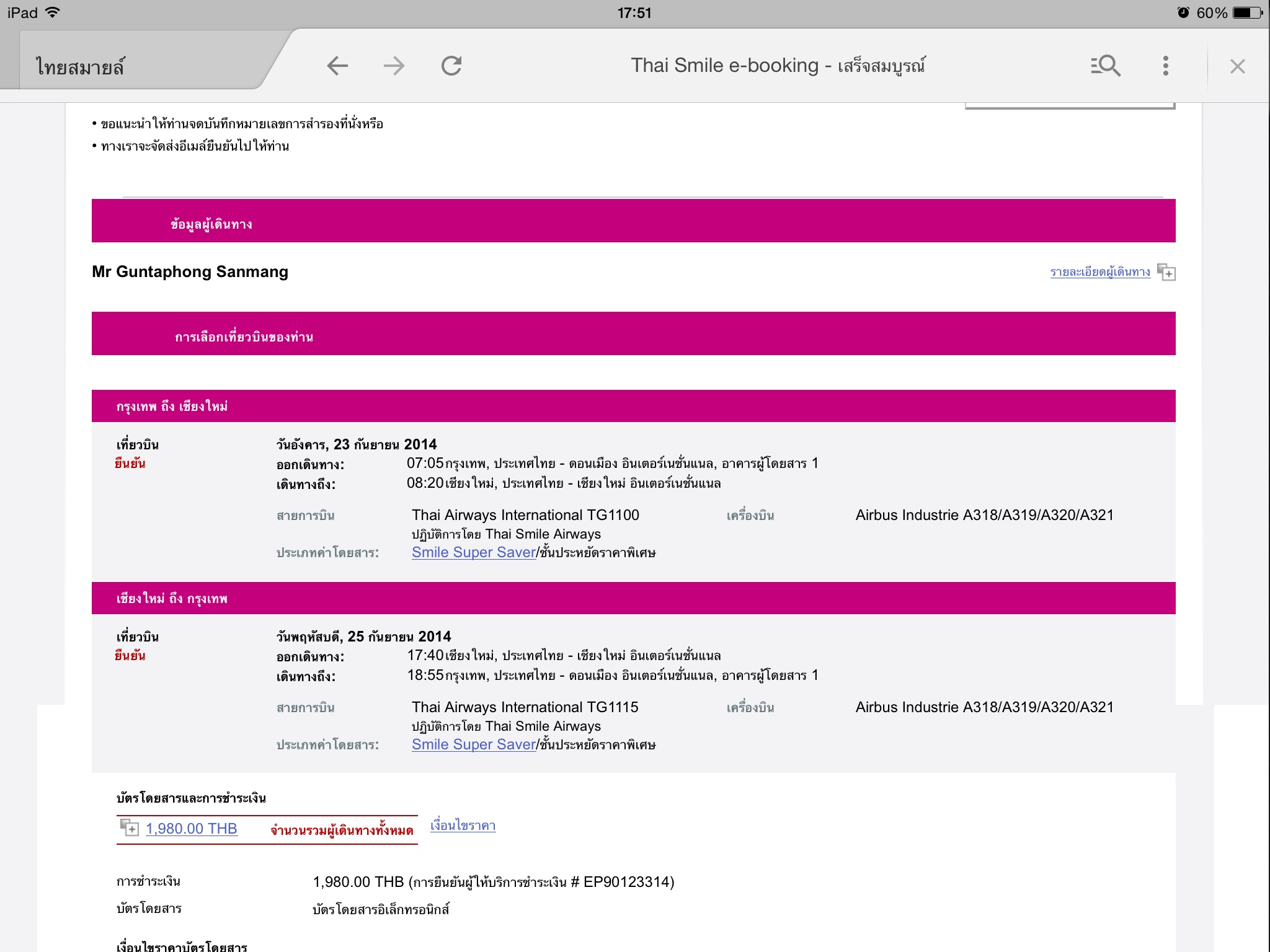Click passenger name Mr Guntaphong Sanmang
Viewport: 1270px width, 952px height.
tap(190, 271)
